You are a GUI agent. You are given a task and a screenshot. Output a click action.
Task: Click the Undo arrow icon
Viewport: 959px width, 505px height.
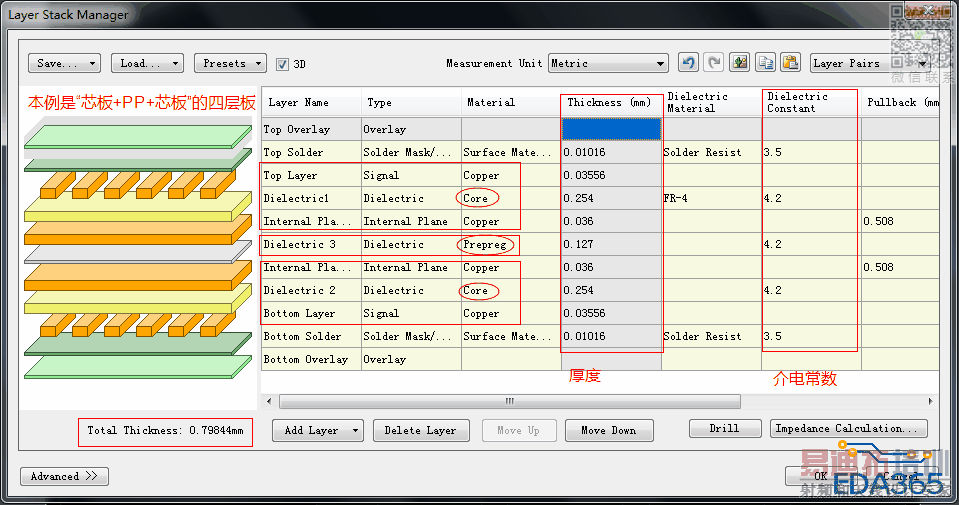(689, 62)
